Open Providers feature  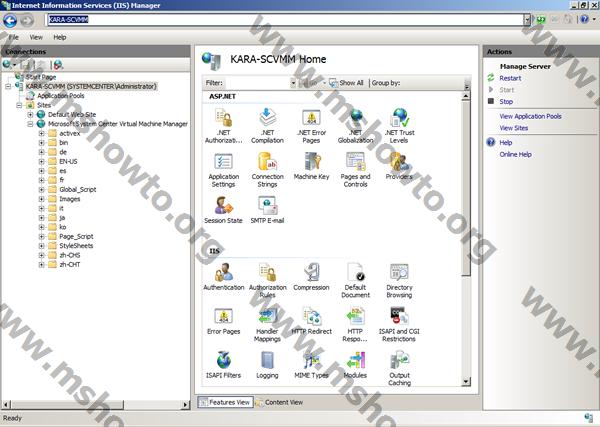[x=399, y=166]
